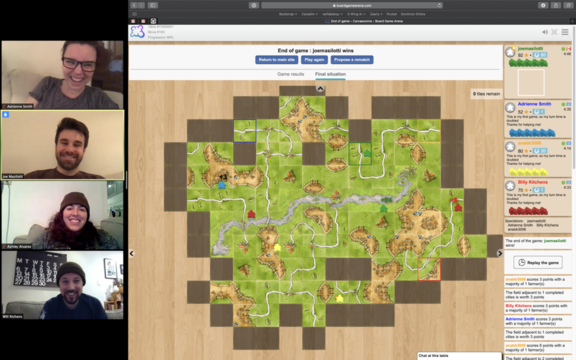Open the hamburger menu icon

click(565, 32)
